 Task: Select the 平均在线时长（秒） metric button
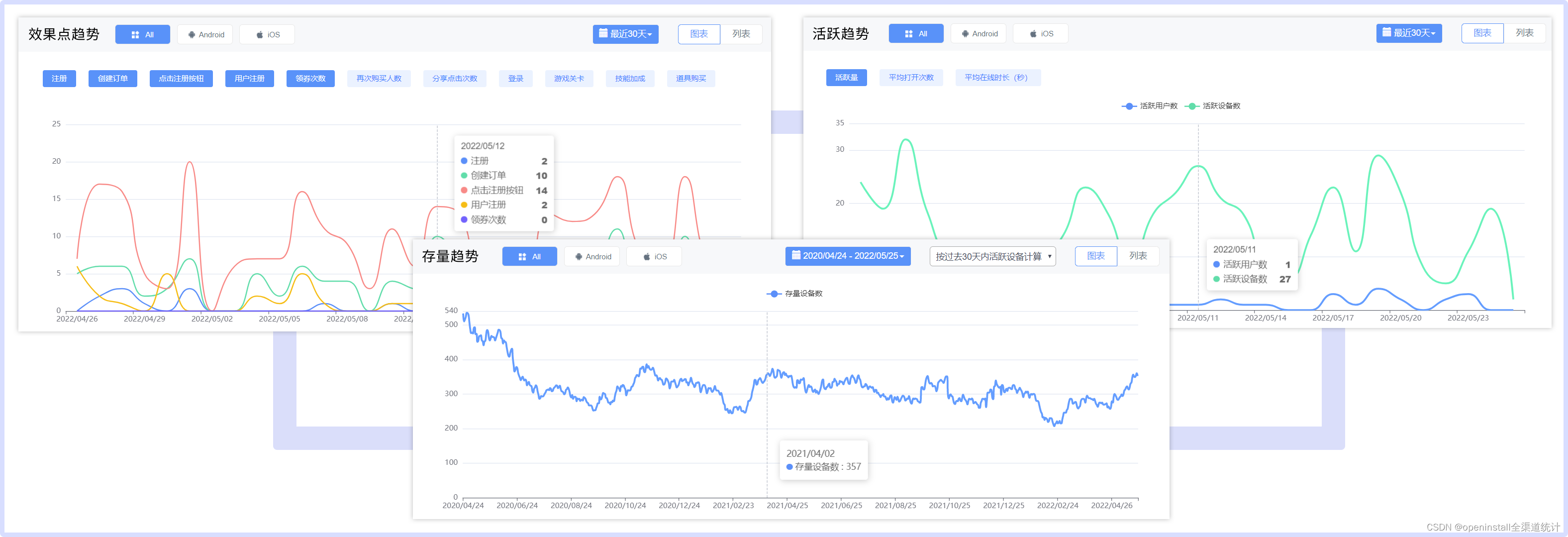[997, 77]
